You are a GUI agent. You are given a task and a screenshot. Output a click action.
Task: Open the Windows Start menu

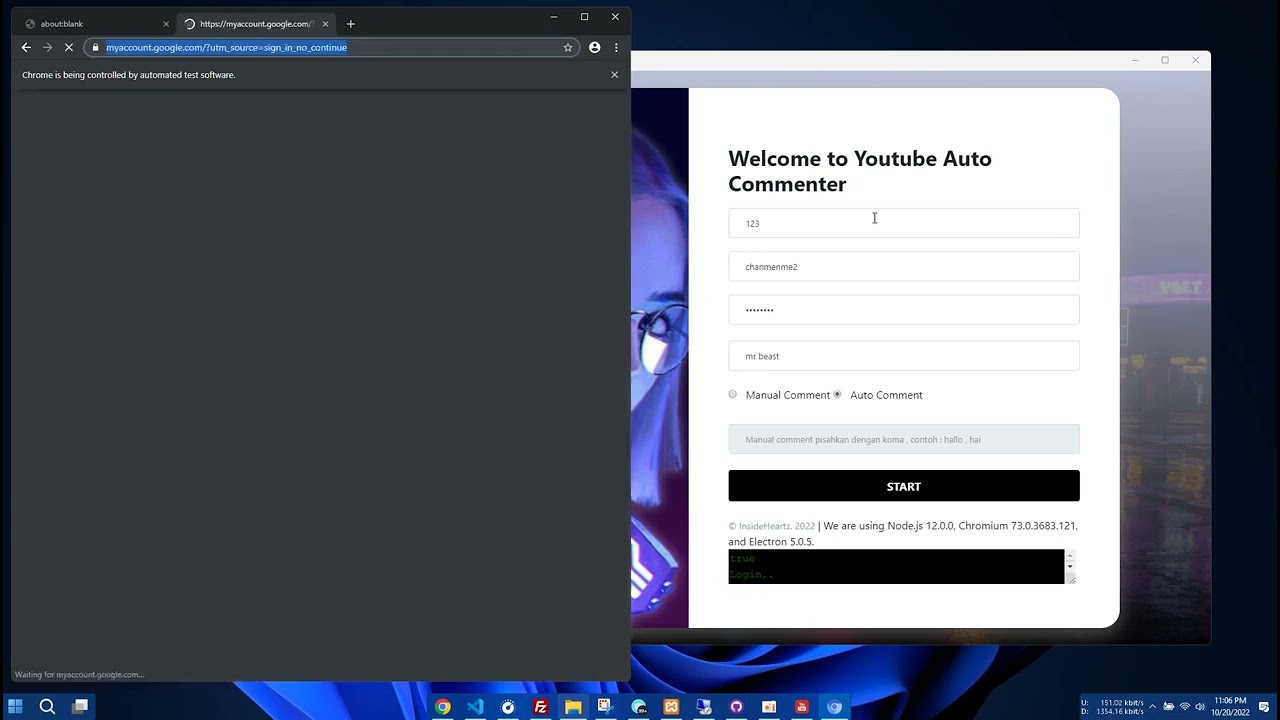(x=16, y=707)
